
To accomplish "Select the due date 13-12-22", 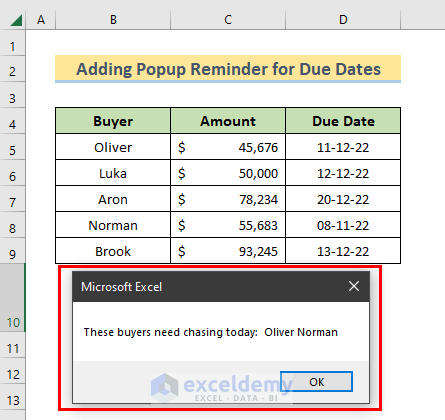I will click(x=343, y=251).
